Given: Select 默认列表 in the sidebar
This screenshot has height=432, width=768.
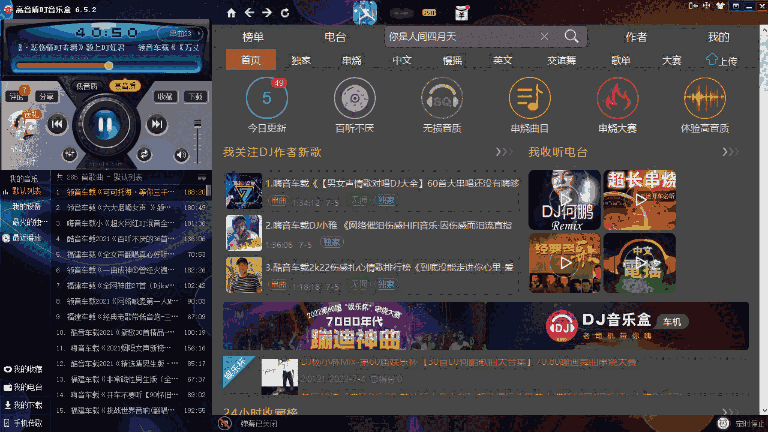Looking at the screenshot, I should click(x=25, y=191).
